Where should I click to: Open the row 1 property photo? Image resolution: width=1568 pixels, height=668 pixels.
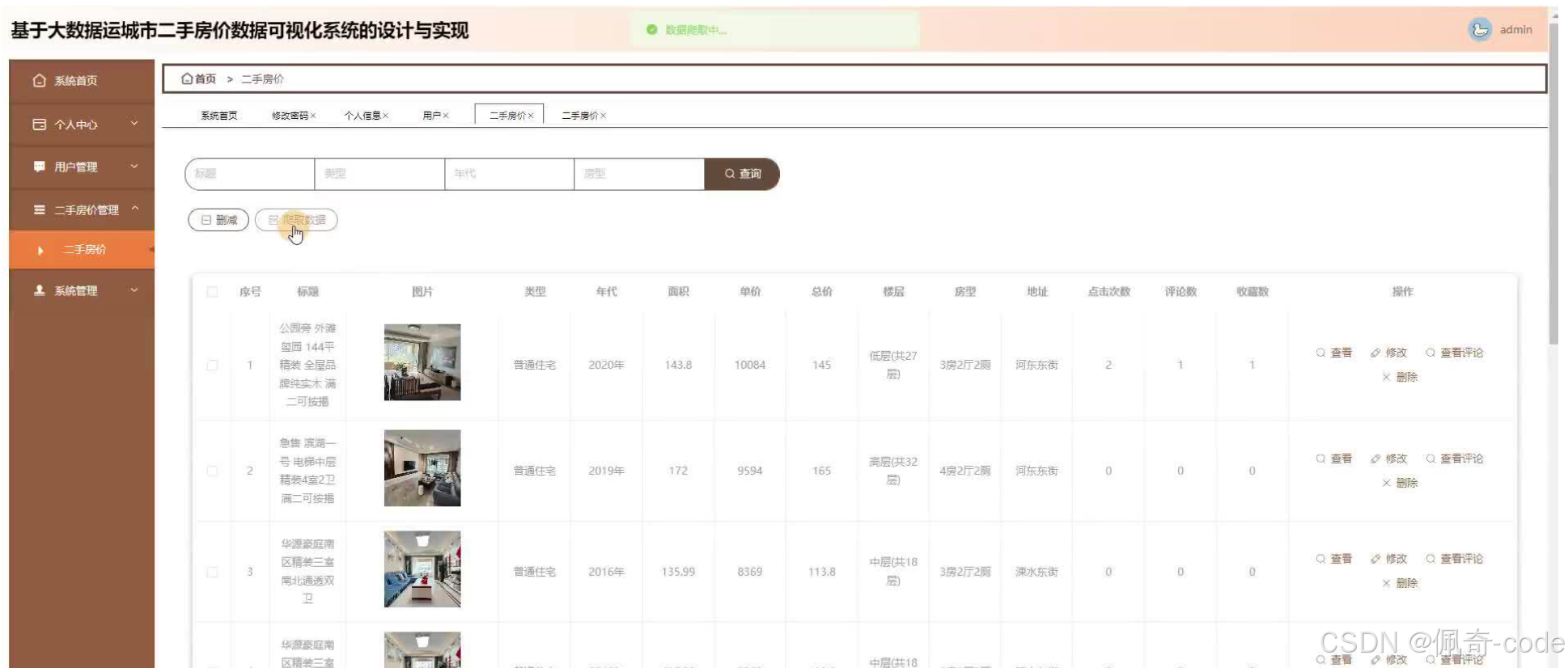coord(422,362)
